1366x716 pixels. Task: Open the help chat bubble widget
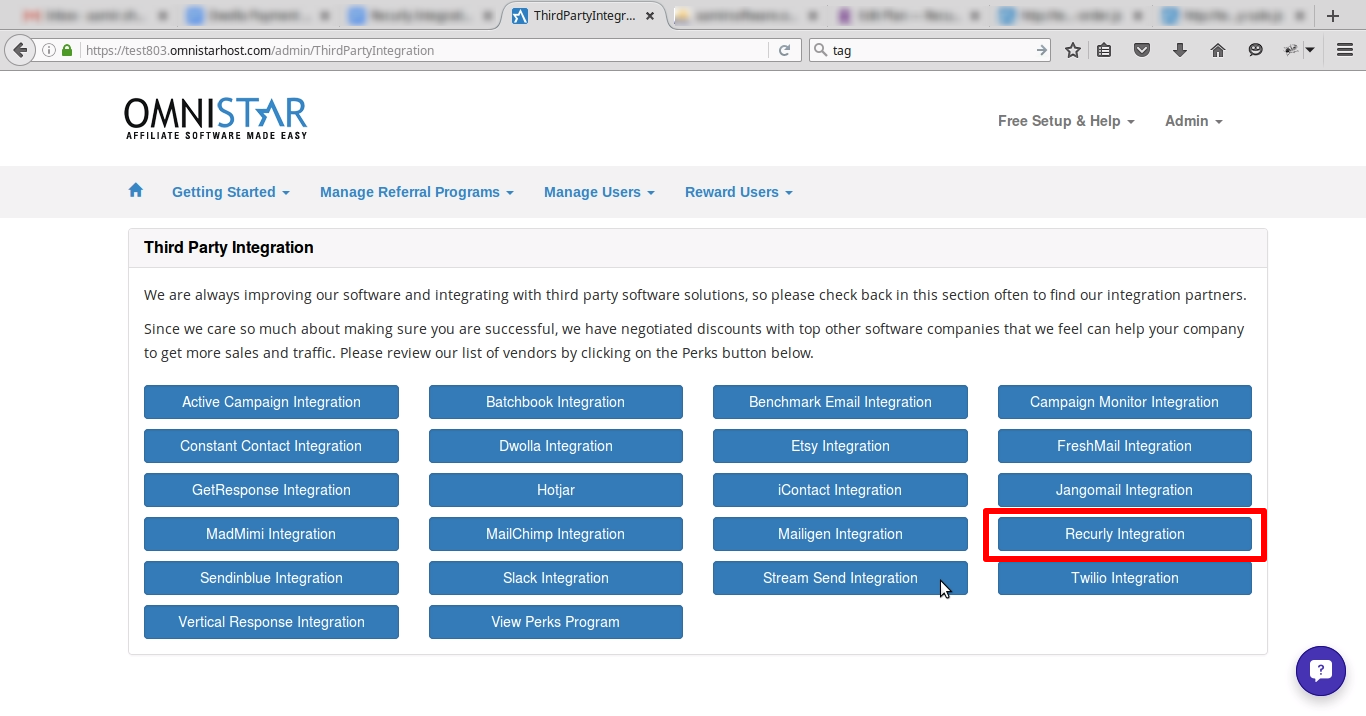pos(1320,670)
